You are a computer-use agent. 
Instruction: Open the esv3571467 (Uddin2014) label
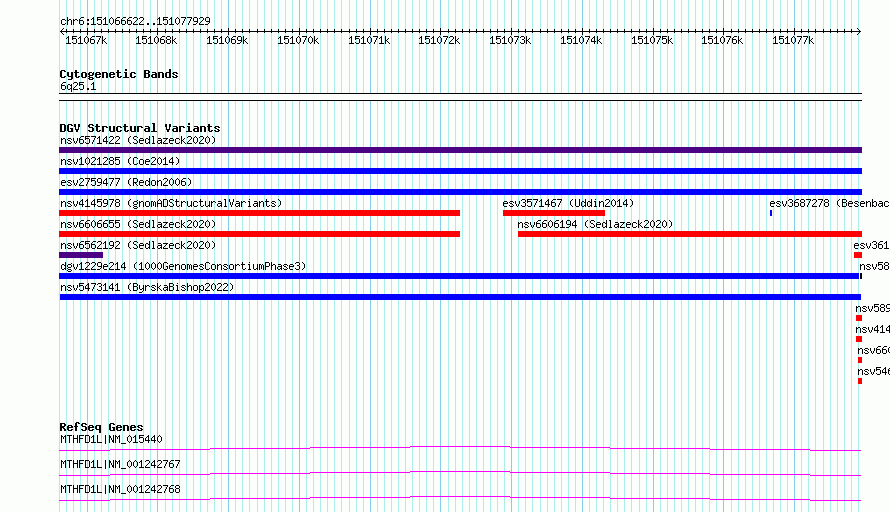click(568, 203)
